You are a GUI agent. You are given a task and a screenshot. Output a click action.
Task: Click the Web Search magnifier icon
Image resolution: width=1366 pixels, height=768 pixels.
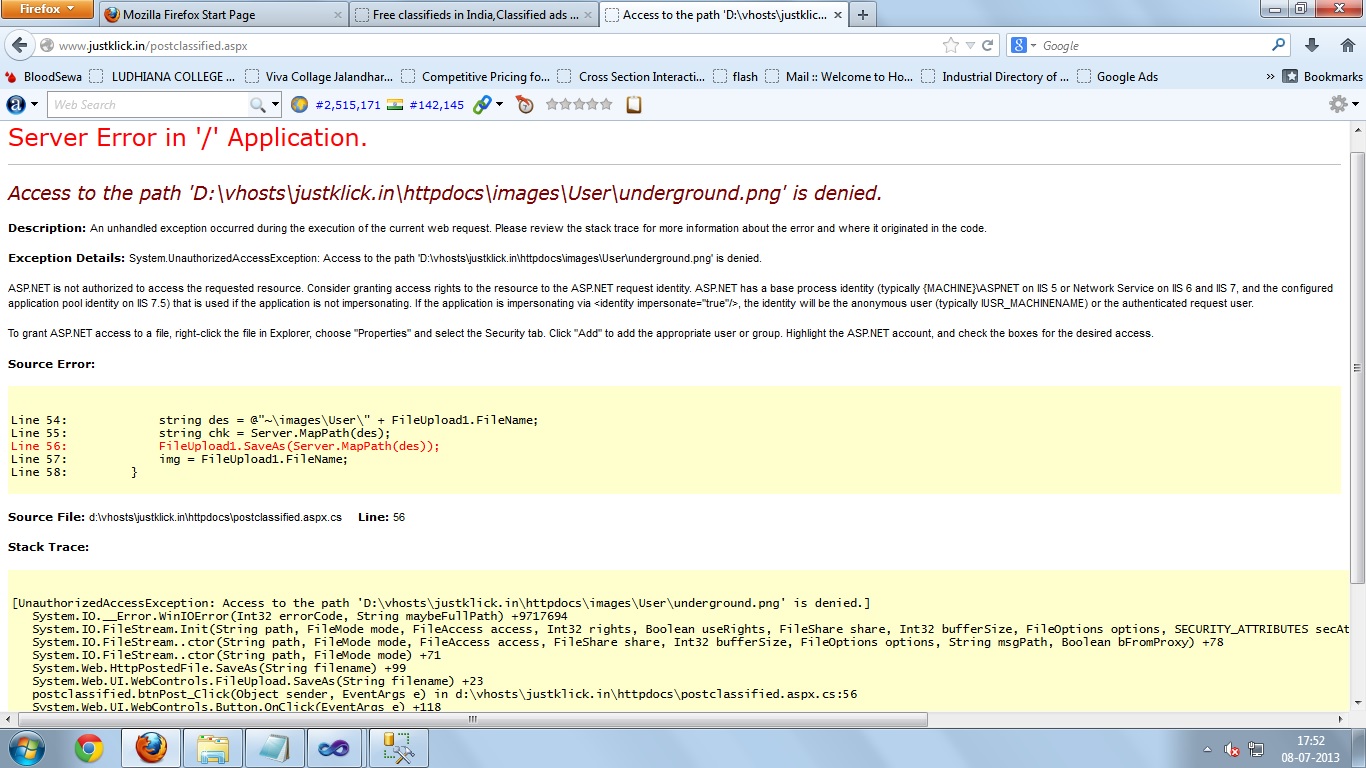pos(258,104)
